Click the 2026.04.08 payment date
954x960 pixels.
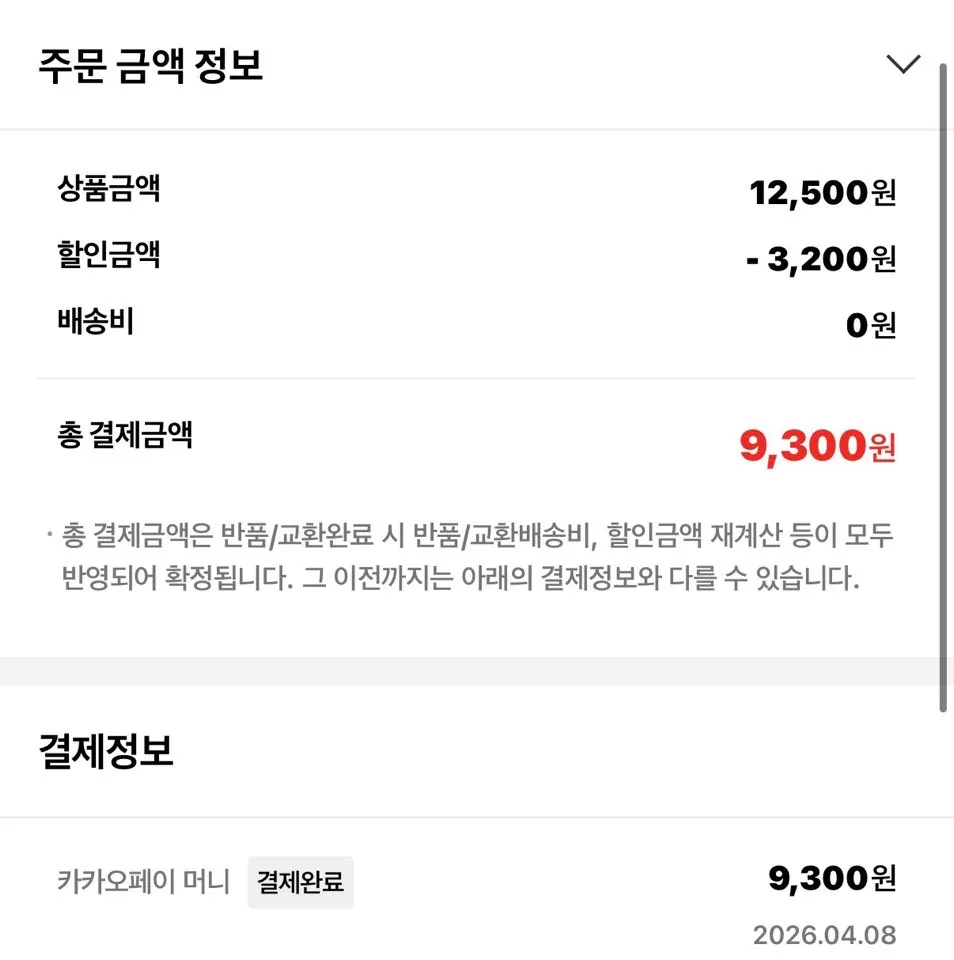[x=824, y=935]
